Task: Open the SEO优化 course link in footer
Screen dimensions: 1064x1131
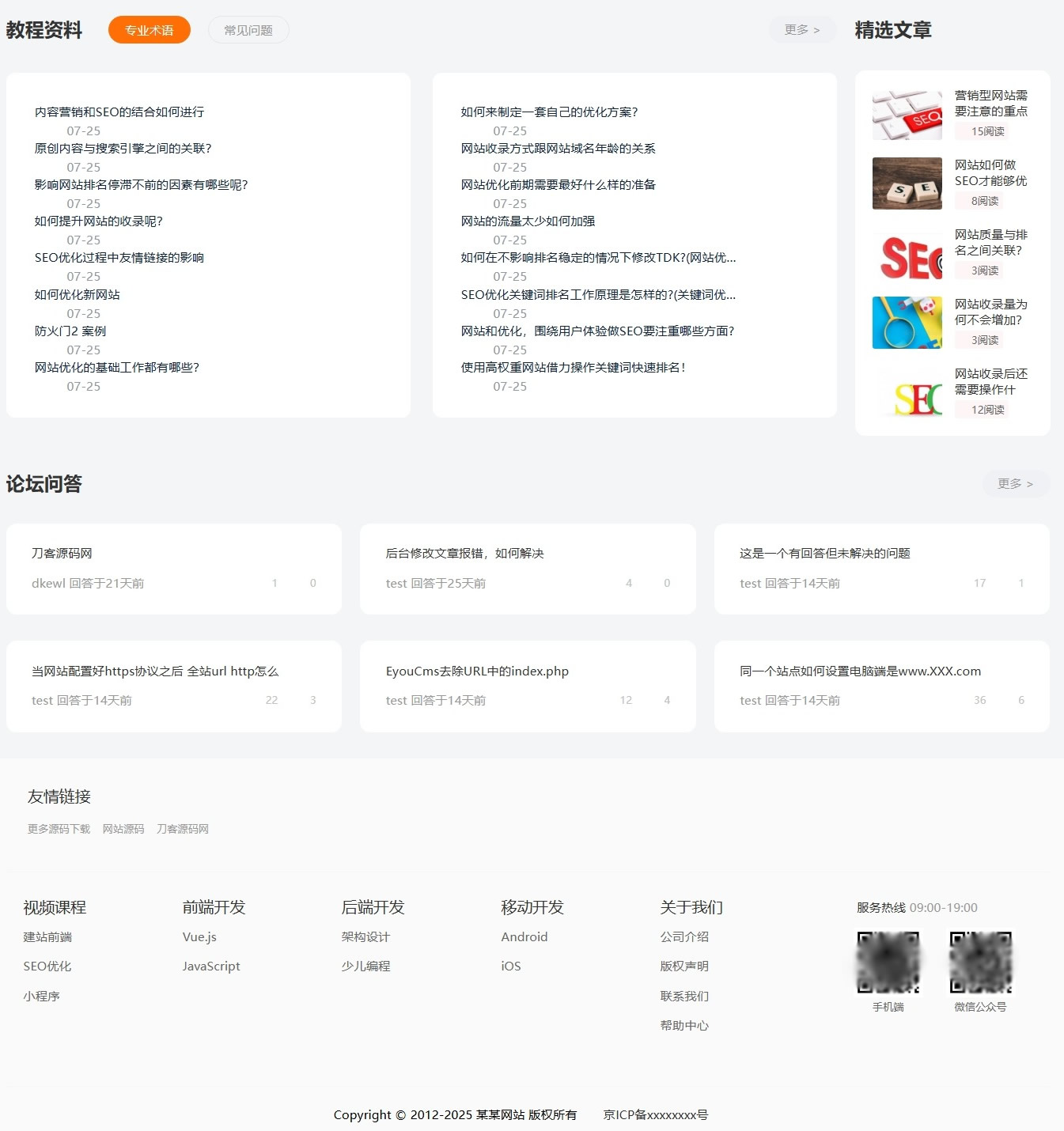Action: [x=46, y=966]
